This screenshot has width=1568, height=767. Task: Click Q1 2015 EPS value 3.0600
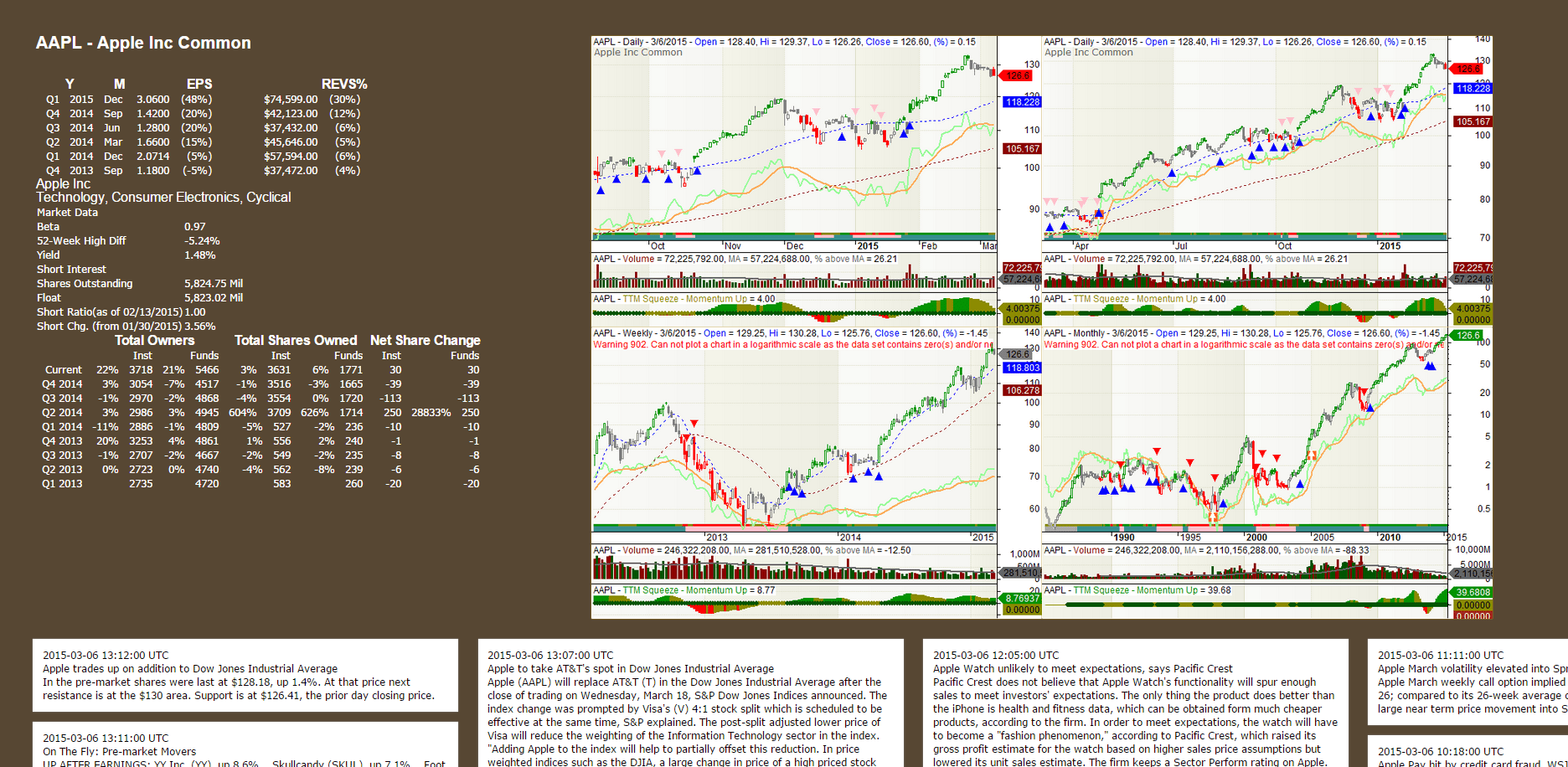pos(153,99)
